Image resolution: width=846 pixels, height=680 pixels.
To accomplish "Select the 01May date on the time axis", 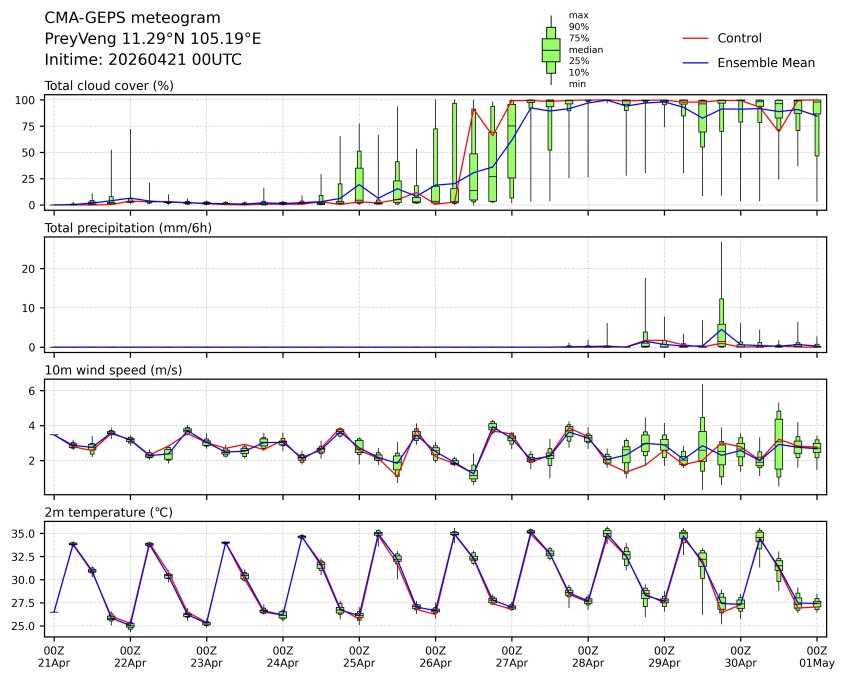I will 817,662.
